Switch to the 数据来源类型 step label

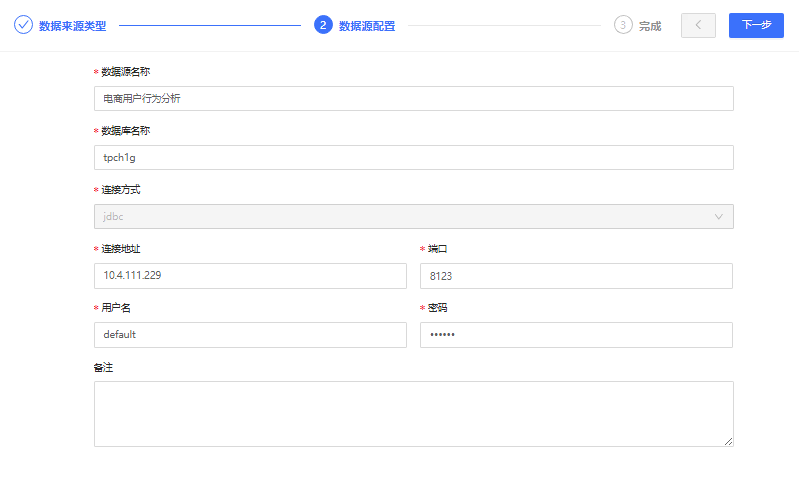[x=72, y=26]
